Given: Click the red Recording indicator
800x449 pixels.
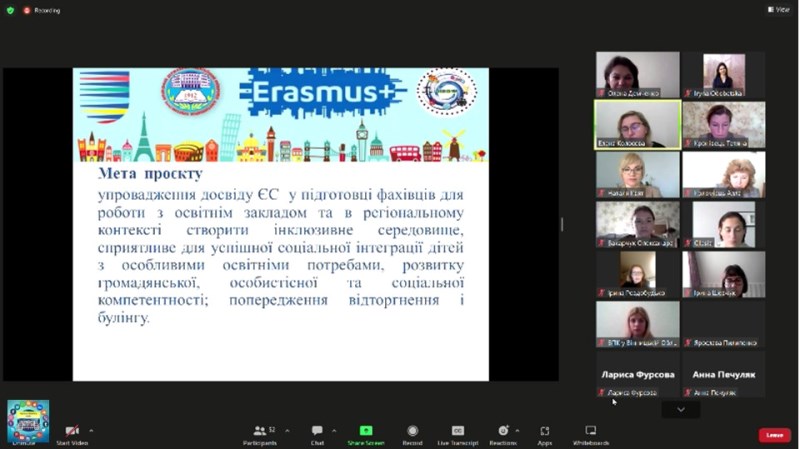Looking at the screenshot, I should [42, 10].
